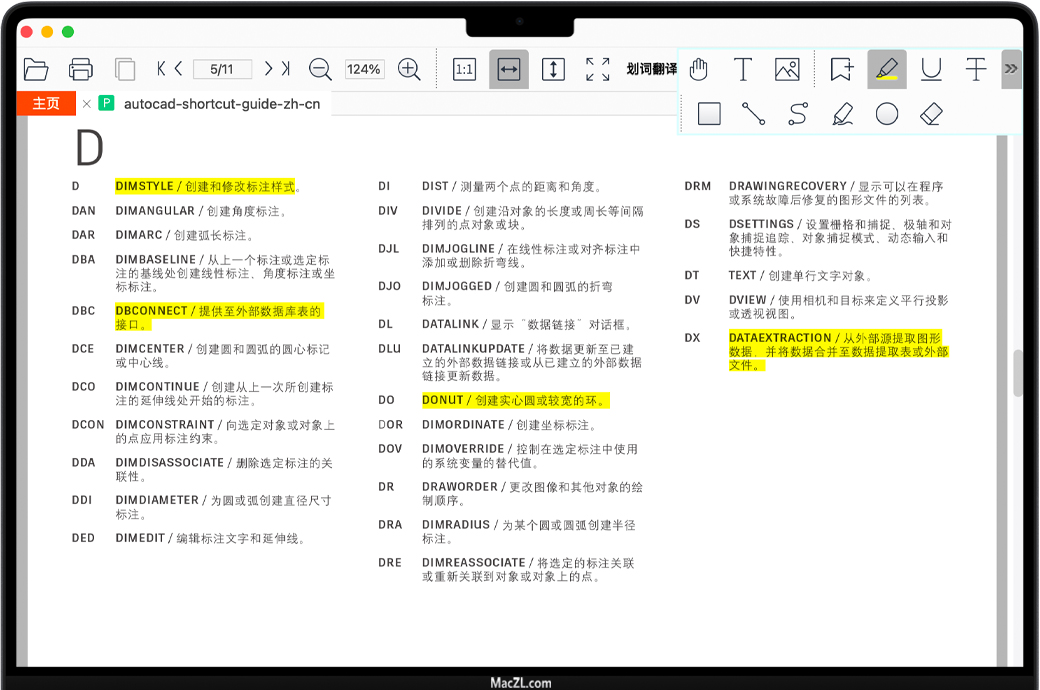
Task: Click the print document icon
Action: tap(81, 69)
